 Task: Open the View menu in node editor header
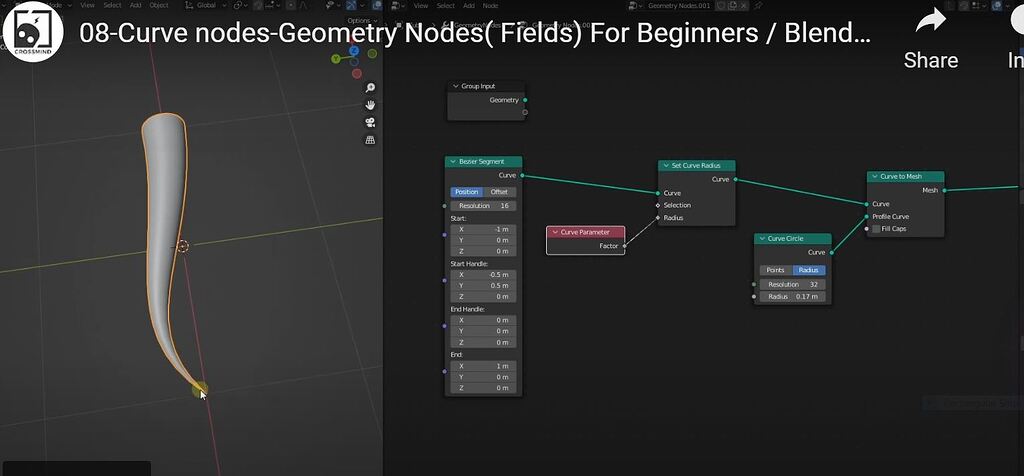421,5
